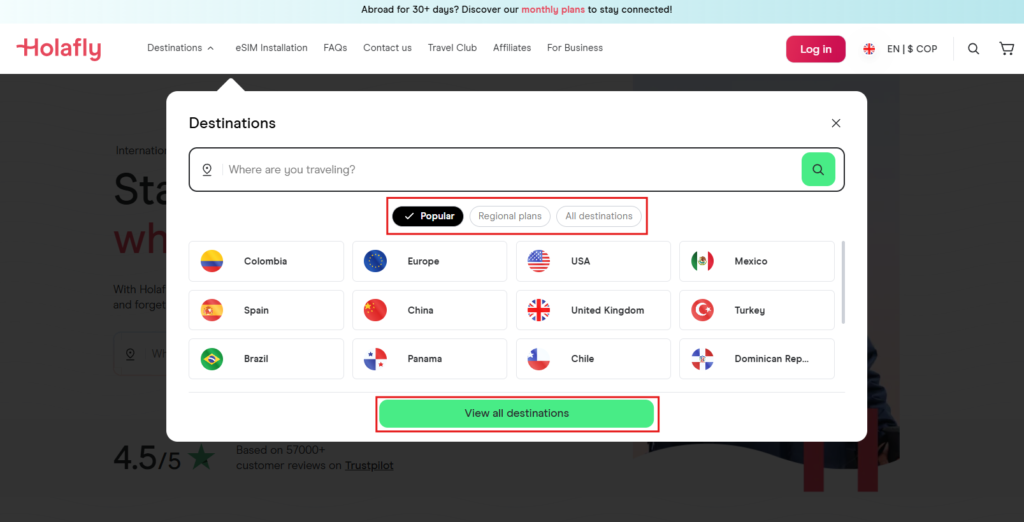The image size is (1024, 522).
Task: Open FAQs menu item
Action: [x=335, y=48]
